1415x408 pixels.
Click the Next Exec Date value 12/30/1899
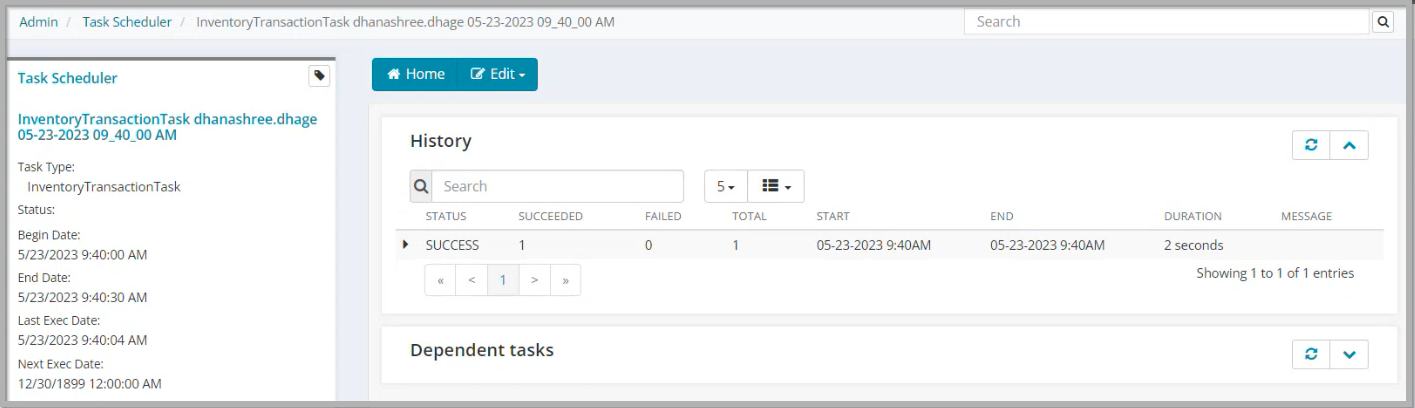(x=89, y=384)
